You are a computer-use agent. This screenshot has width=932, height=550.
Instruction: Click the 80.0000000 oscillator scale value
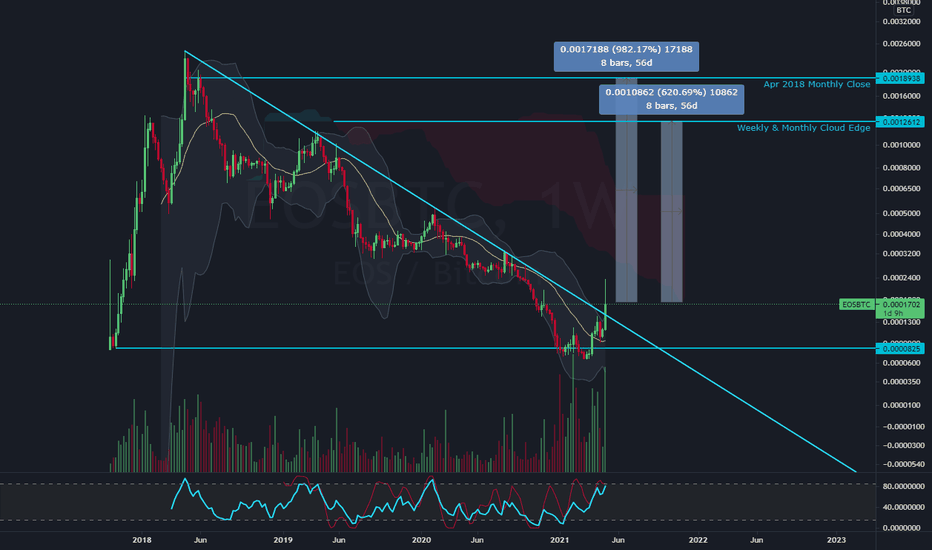903,486
